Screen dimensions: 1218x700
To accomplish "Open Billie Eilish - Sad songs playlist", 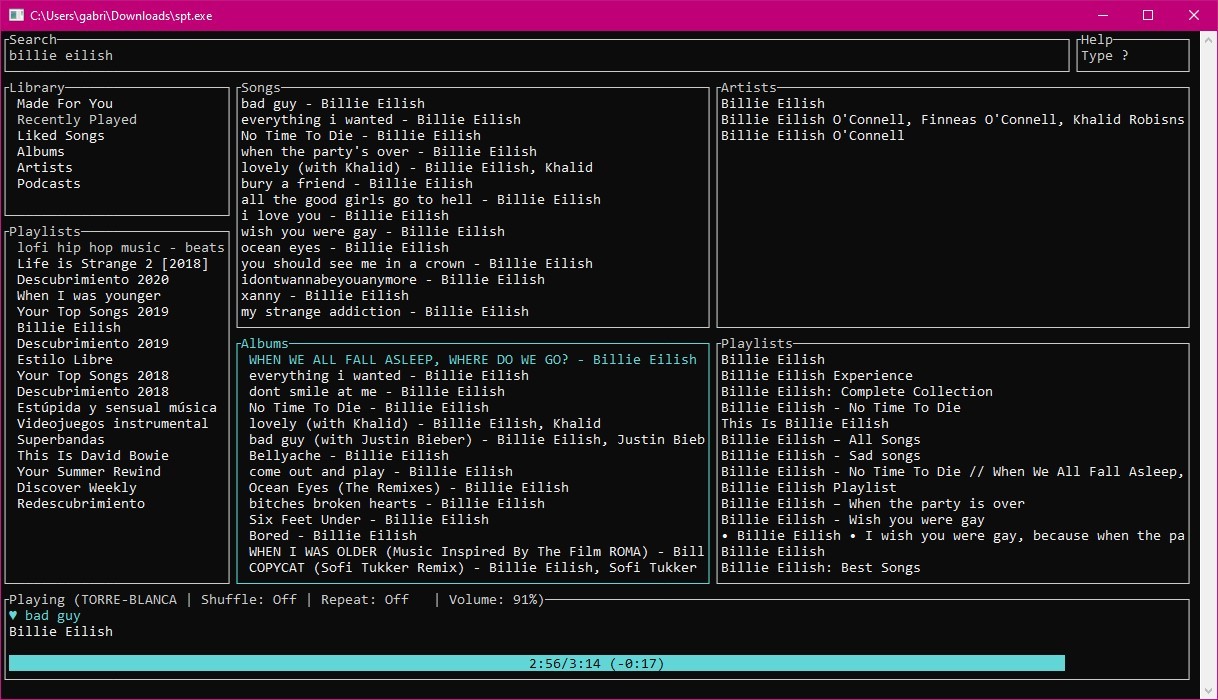I will pyautogui.click(x=821, y=456).
